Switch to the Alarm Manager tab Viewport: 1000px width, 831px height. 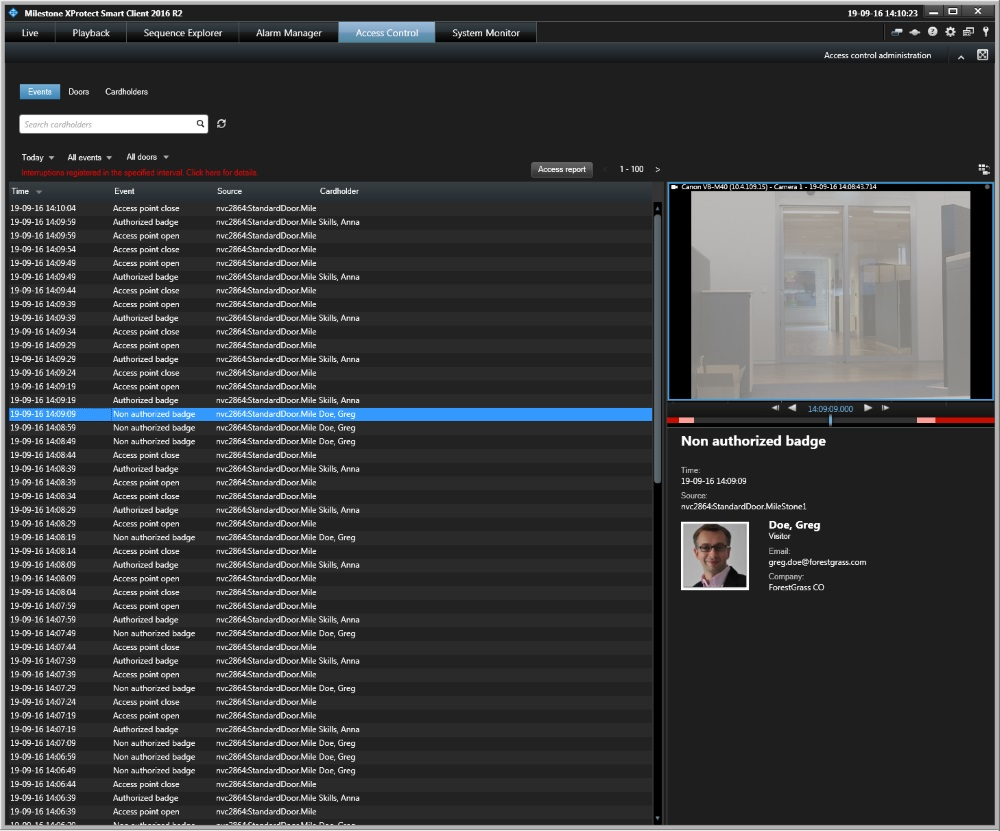pos(288,31)
